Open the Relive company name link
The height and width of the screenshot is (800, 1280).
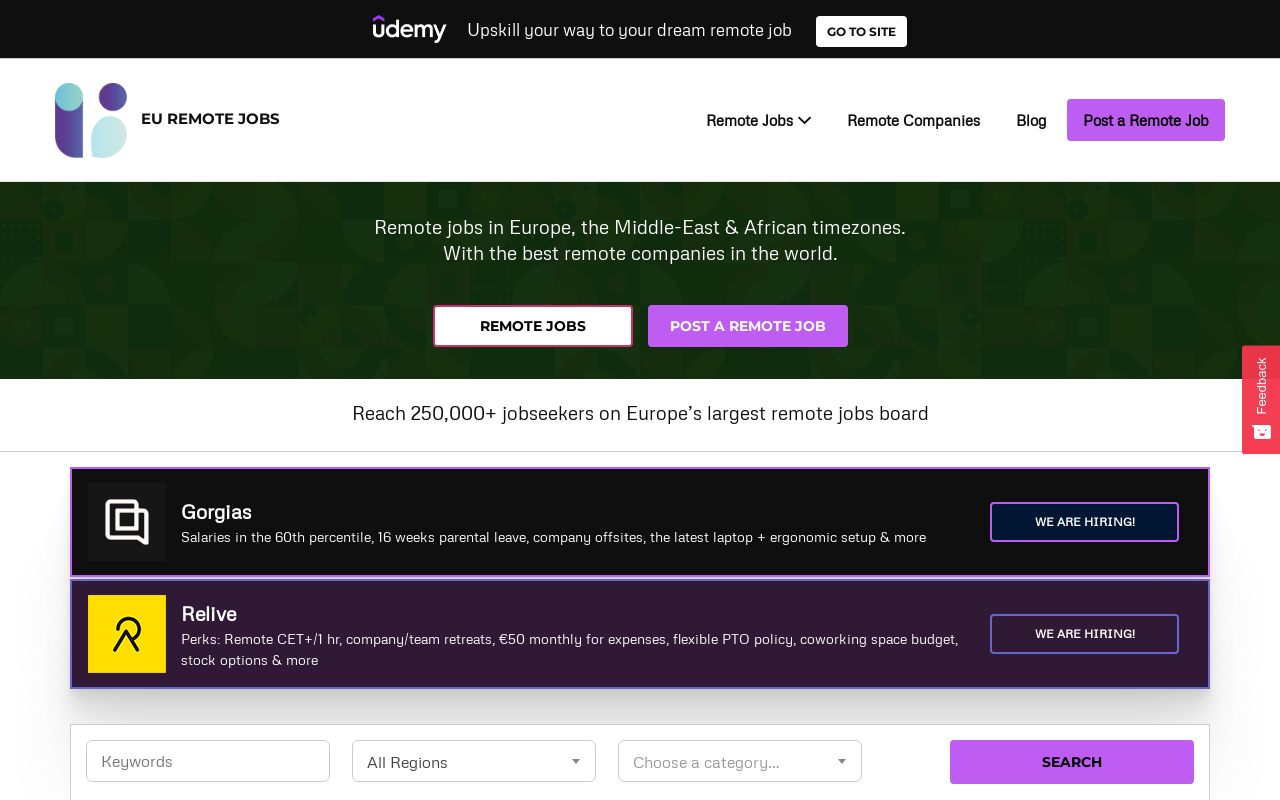[209, 614]
